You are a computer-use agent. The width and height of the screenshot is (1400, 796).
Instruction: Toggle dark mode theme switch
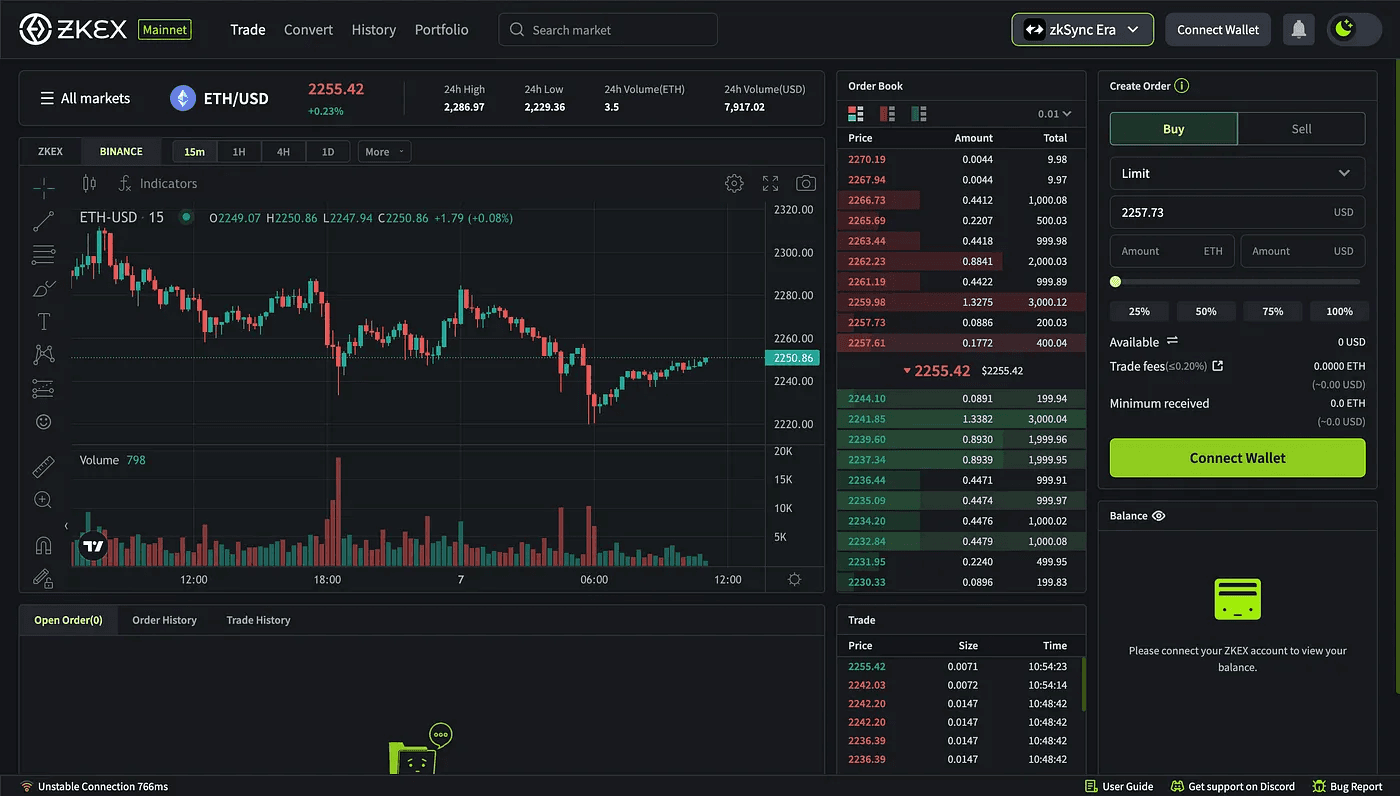1354,29
